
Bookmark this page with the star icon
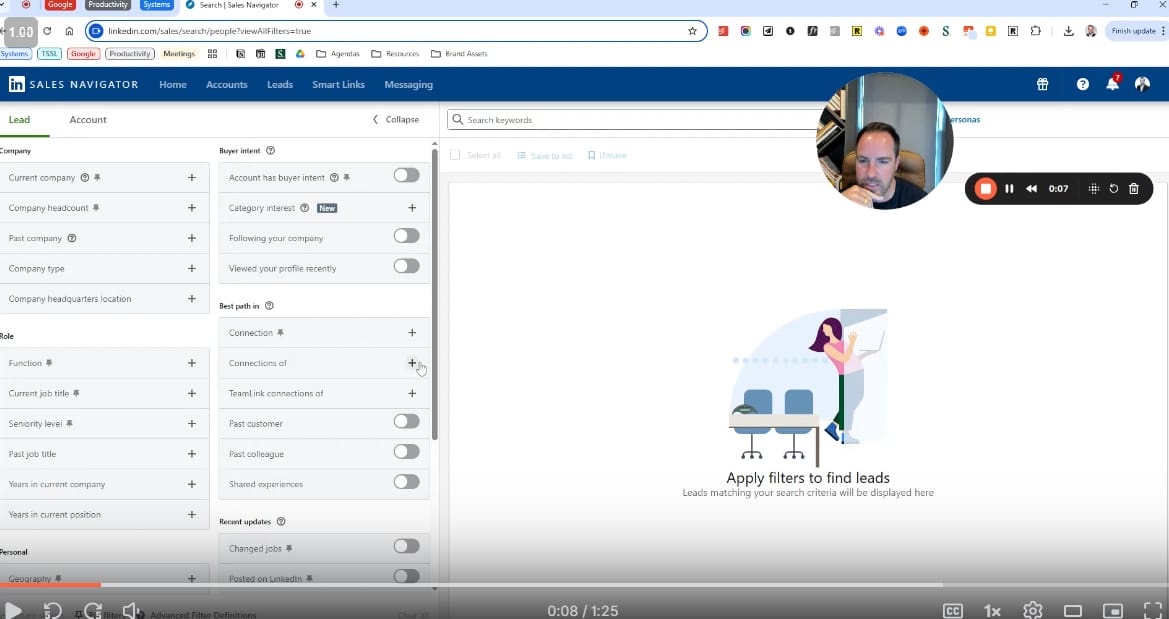tap(693, 31)
